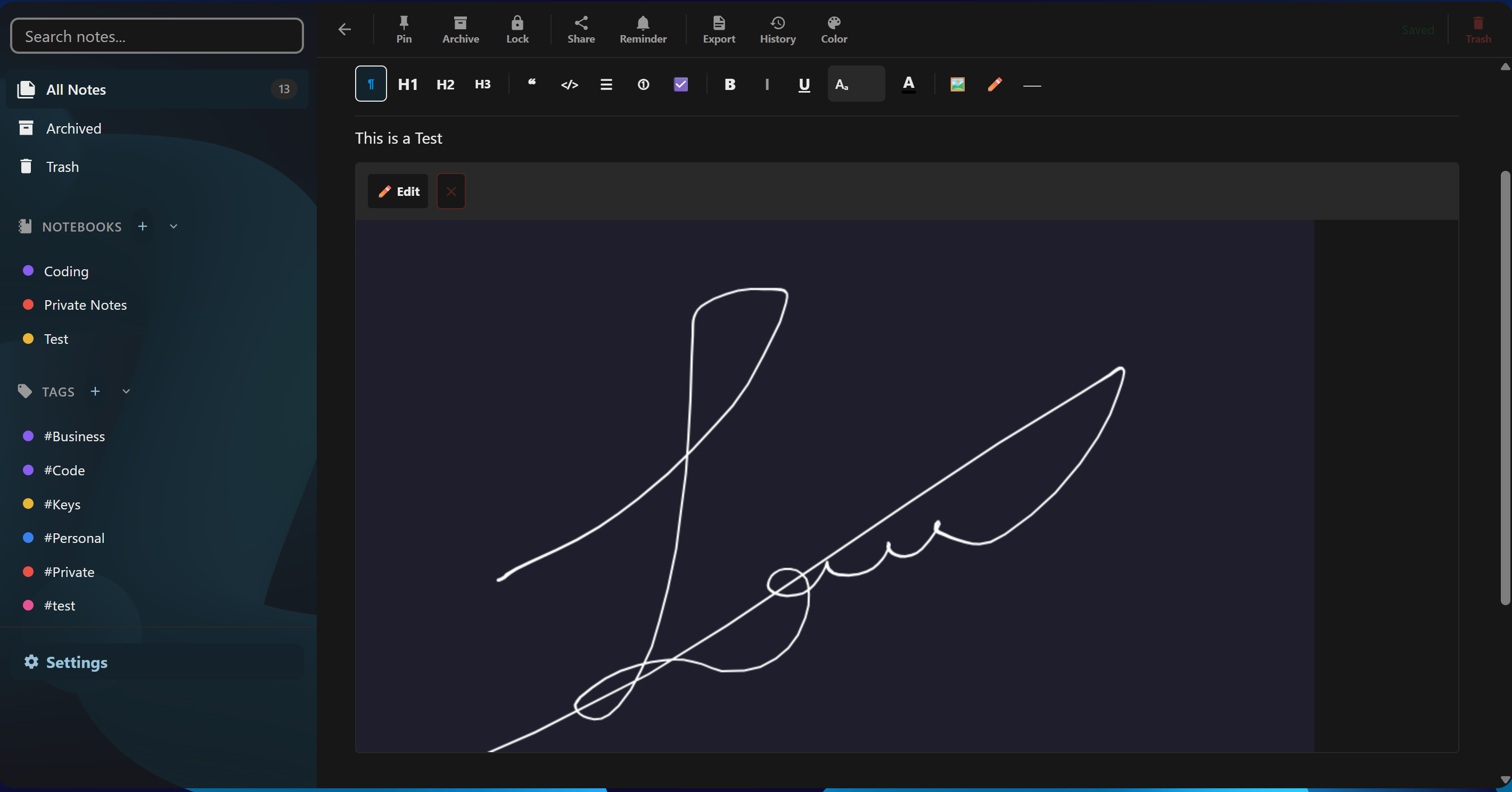Apply Heading 1 format

[x=408, y=84]
